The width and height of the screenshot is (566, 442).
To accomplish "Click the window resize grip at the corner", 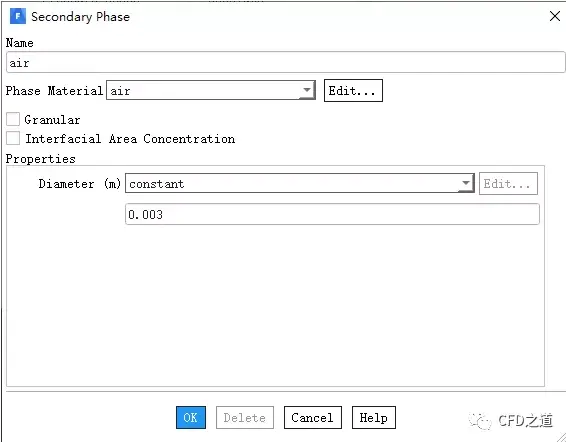I will 560,436.
